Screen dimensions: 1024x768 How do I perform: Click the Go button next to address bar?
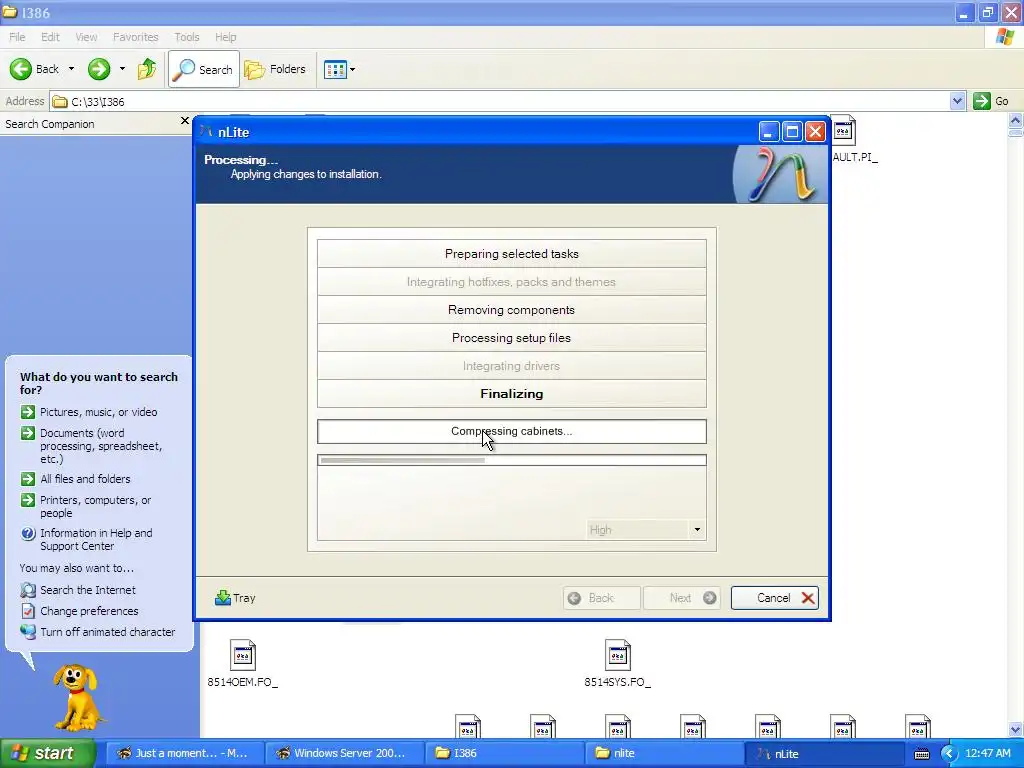point(991,101)
